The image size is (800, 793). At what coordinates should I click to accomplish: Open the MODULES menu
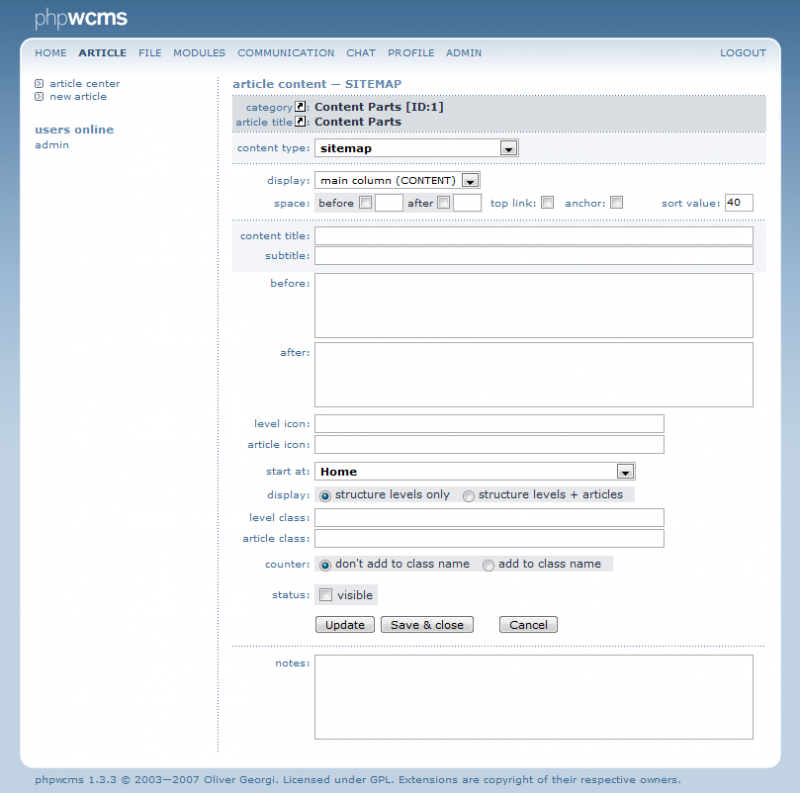199,53
